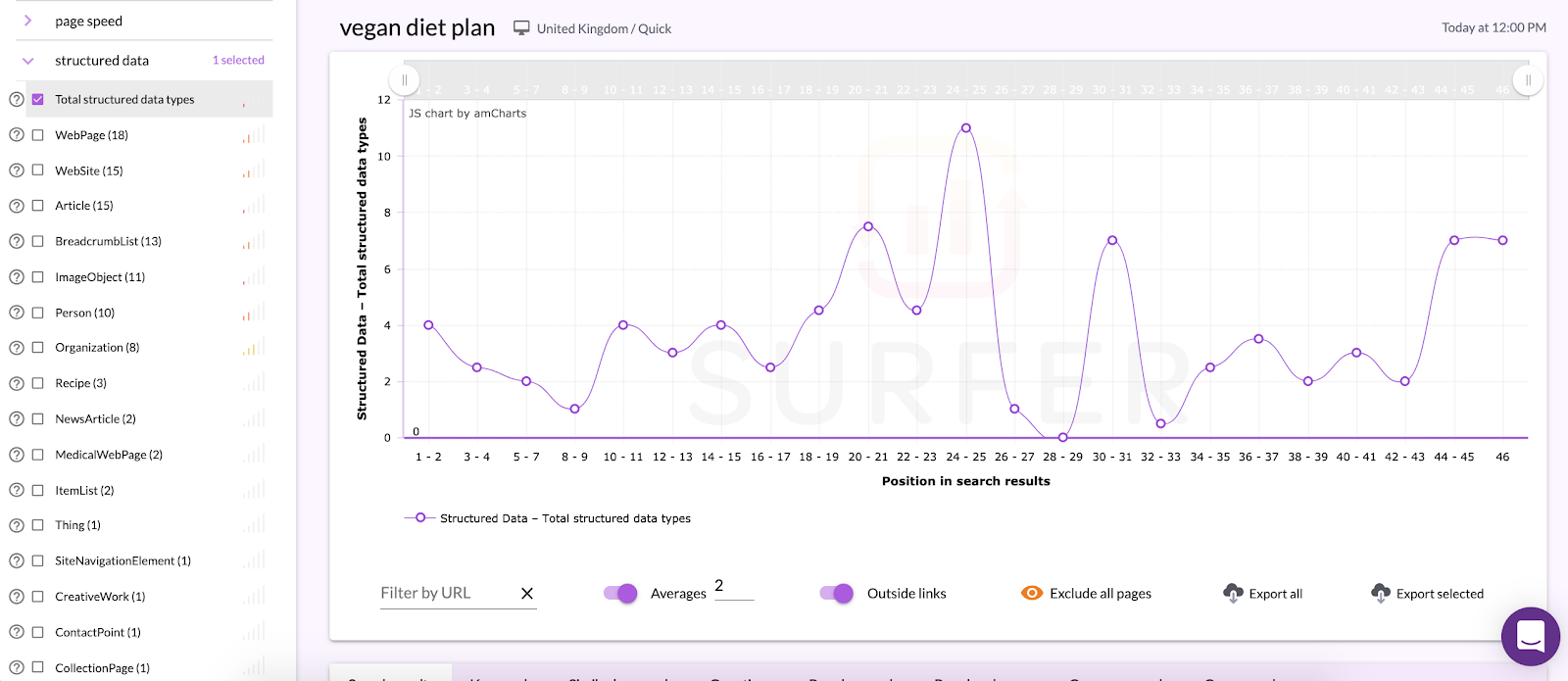Viewport: 1568px width, 681px height.
Task: Click chart data point at position 30 - 31
Action: click(x=1112, y=240)
